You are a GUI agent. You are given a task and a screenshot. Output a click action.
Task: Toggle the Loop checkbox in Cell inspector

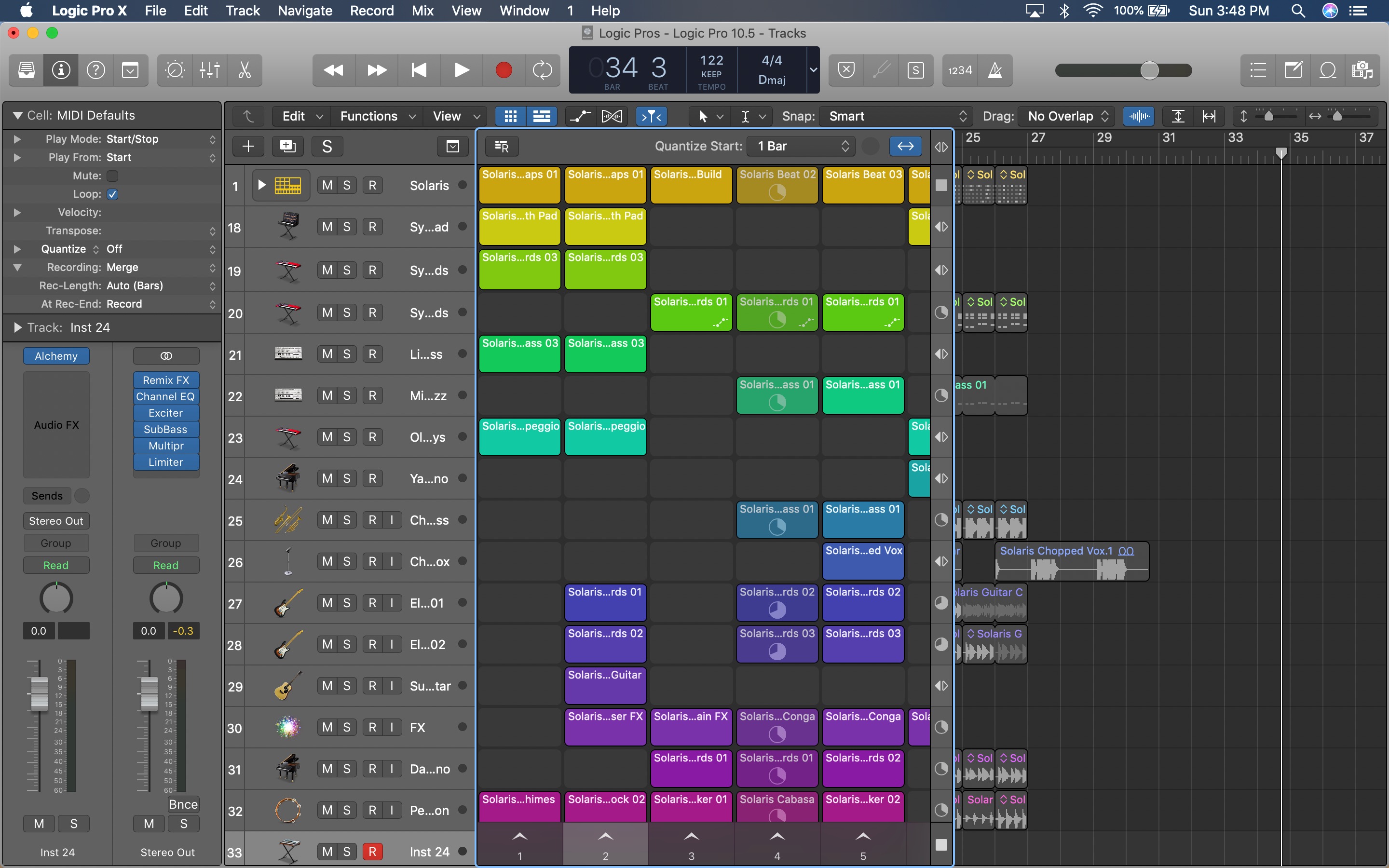tap(113, 194)
